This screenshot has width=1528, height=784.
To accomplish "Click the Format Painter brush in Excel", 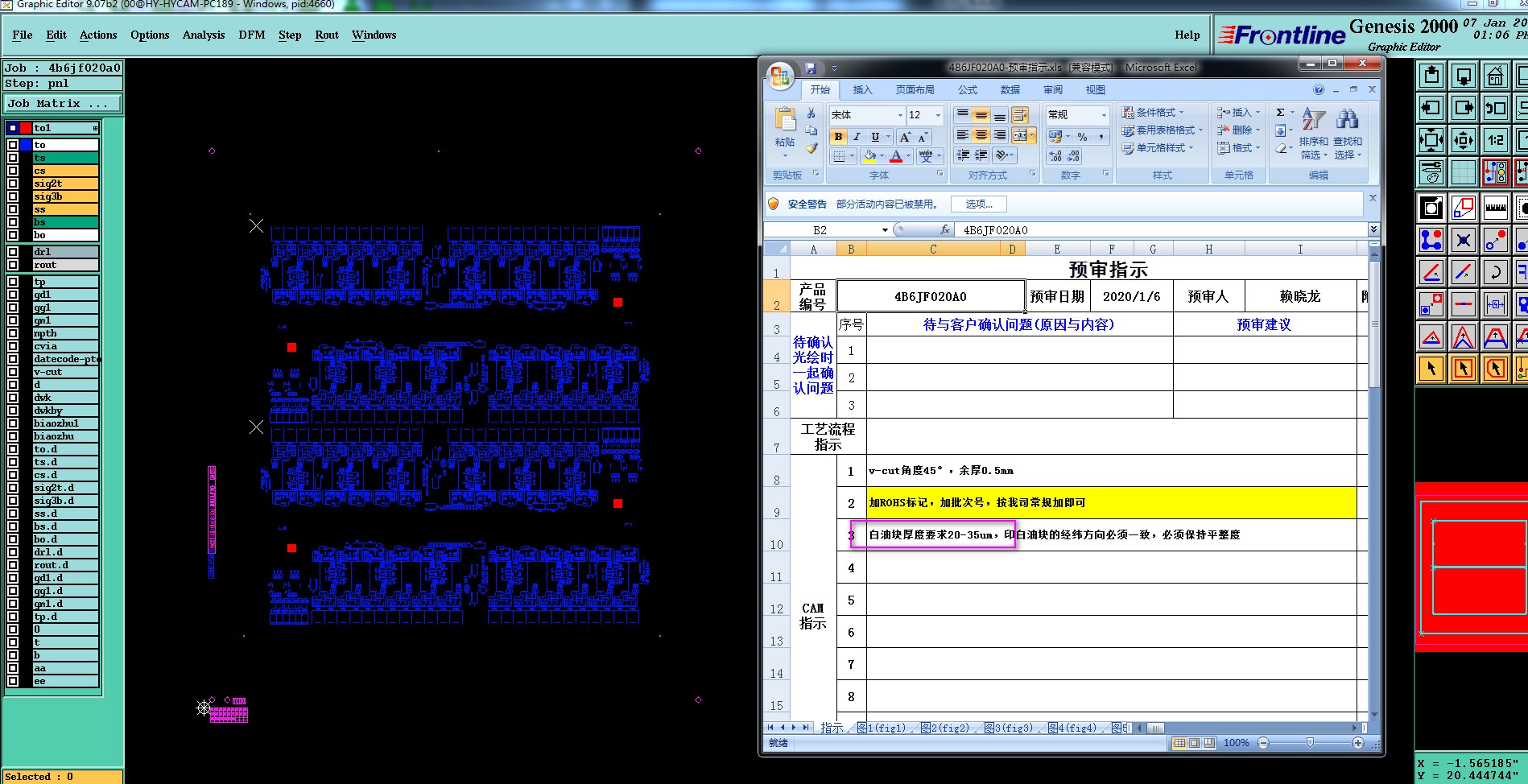I will [811, 148].
